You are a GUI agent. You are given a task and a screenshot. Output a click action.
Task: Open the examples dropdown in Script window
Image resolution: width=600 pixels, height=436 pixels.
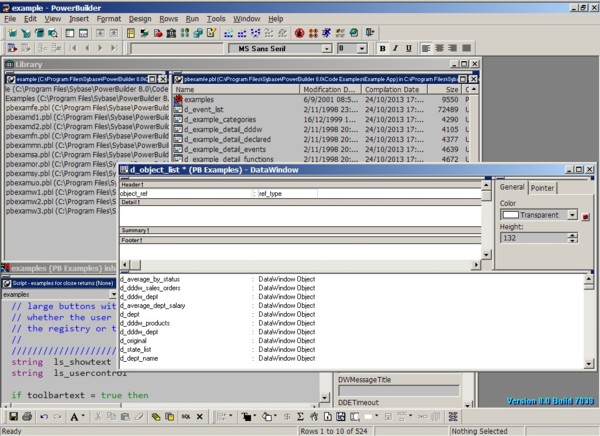tap(113, 294)
